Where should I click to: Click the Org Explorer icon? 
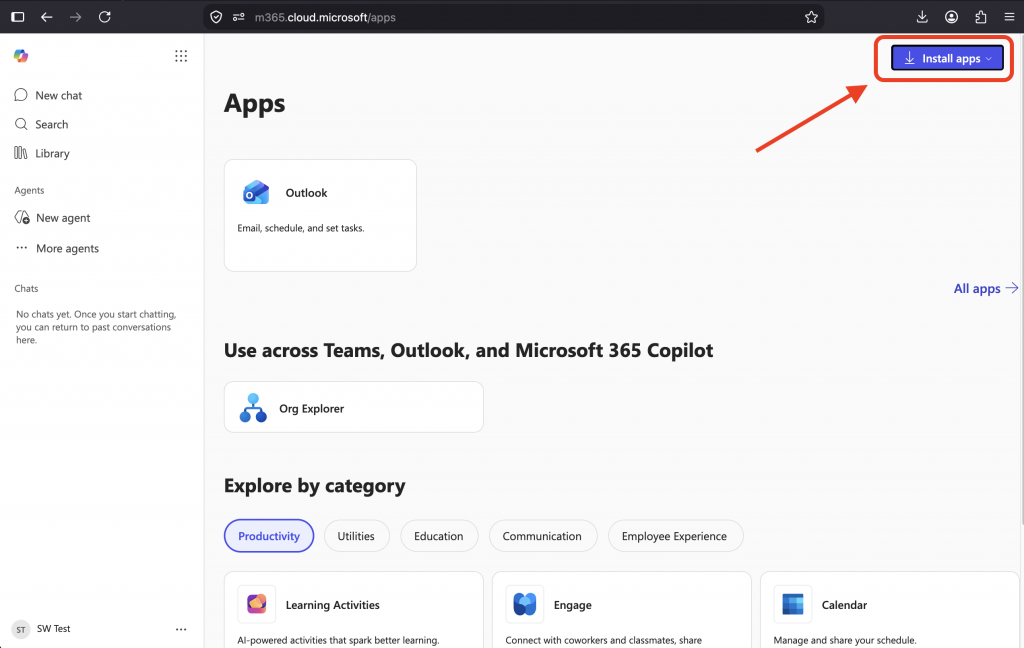pyautogui.click(x=253, y=408)
